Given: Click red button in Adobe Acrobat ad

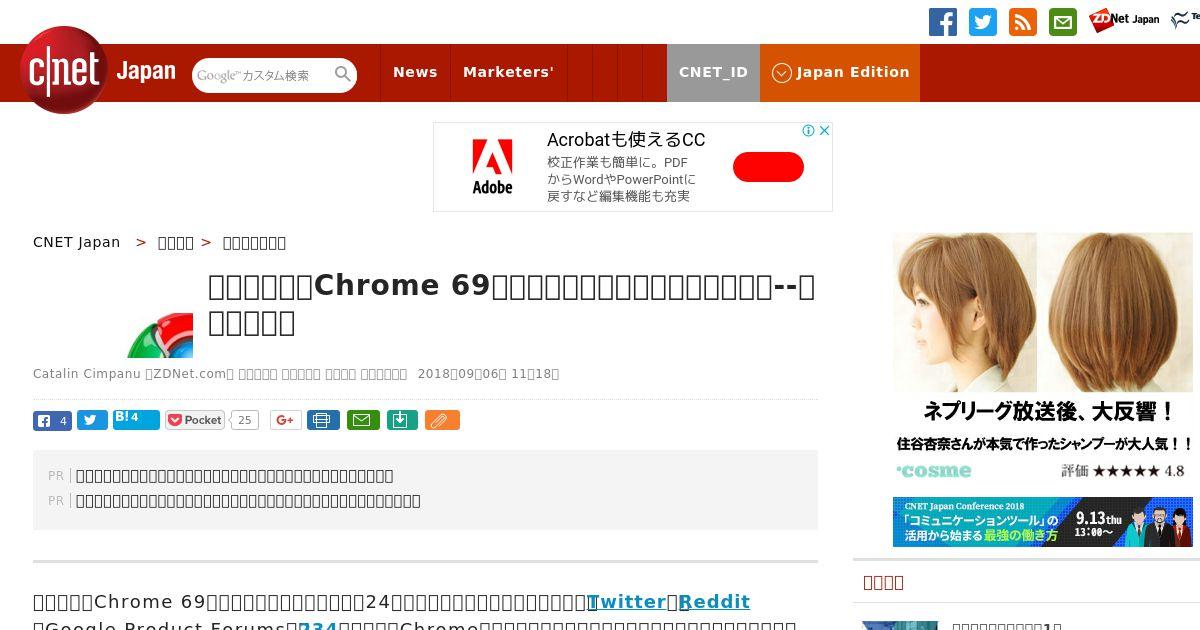Looking at the screenshot, I should point(768,167).
